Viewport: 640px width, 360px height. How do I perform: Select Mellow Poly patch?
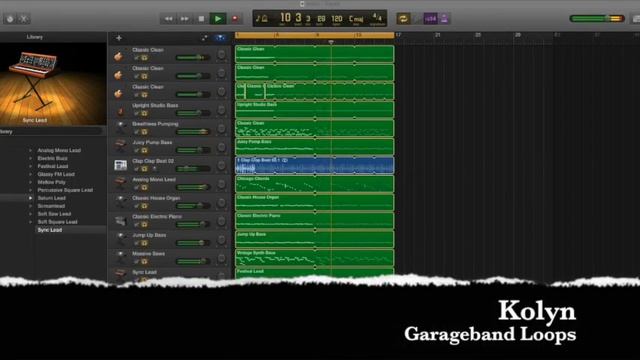tap(51, 182)
